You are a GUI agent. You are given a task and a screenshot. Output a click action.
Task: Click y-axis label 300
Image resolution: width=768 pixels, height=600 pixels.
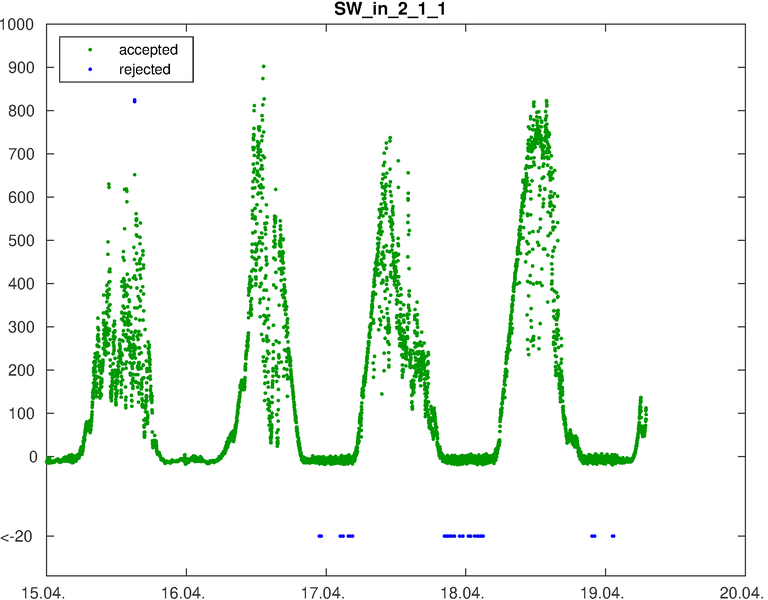click(22, 327)
